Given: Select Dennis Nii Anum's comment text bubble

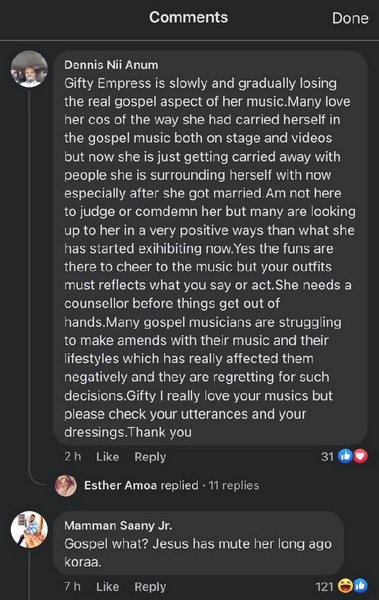Looking at the screenshot, I should (x=210, y=248).
